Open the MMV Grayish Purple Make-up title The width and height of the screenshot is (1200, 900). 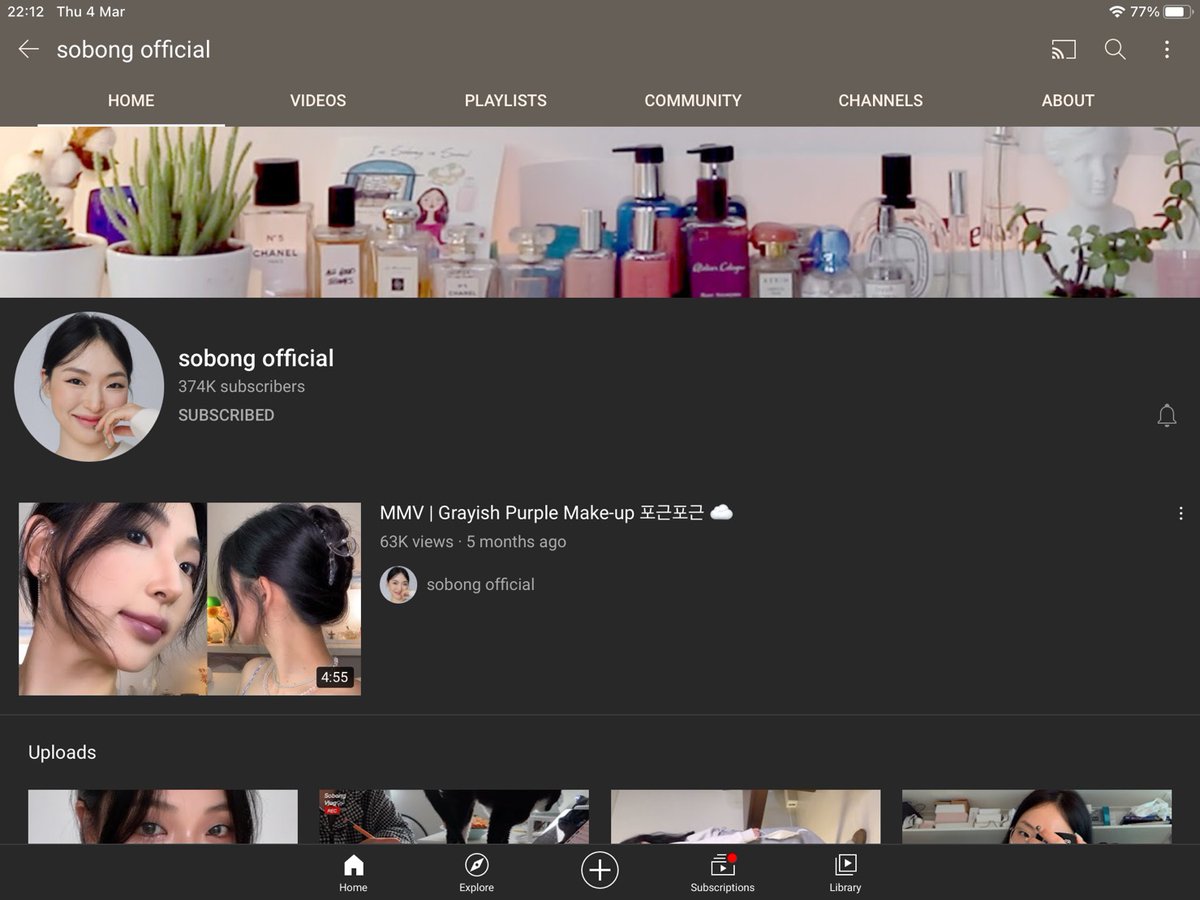556,513
